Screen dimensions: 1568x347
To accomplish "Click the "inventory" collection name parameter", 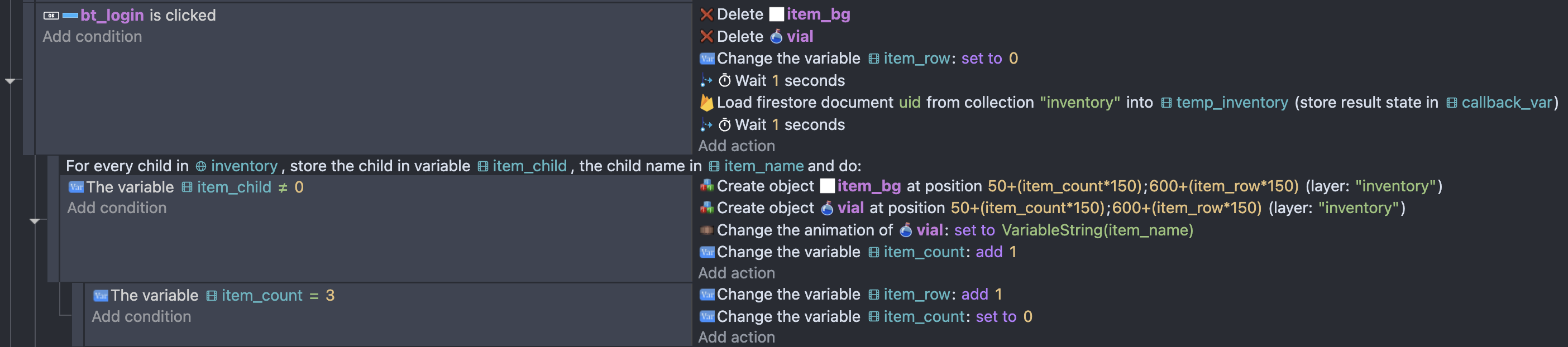I will click(1079, 102).
